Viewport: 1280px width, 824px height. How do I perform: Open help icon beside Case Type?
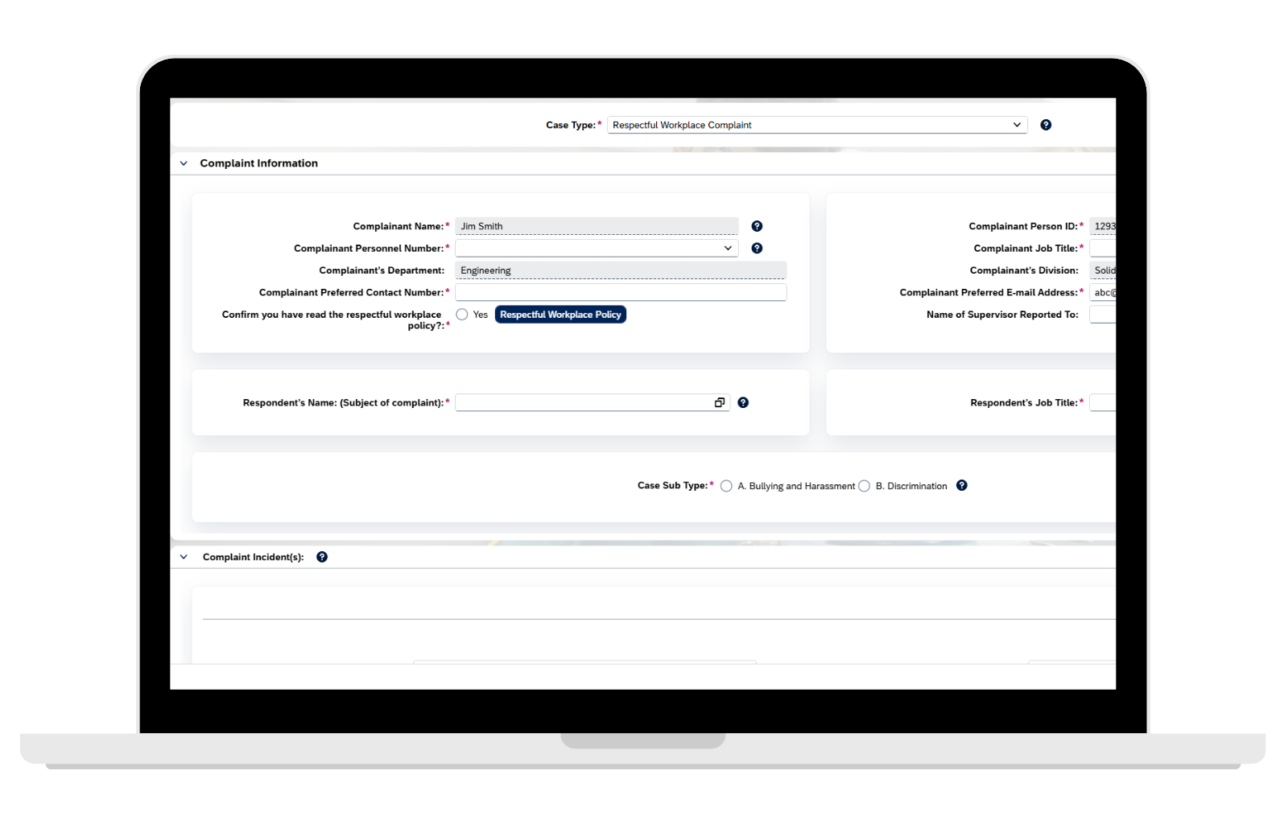[x=1046, y=125]
